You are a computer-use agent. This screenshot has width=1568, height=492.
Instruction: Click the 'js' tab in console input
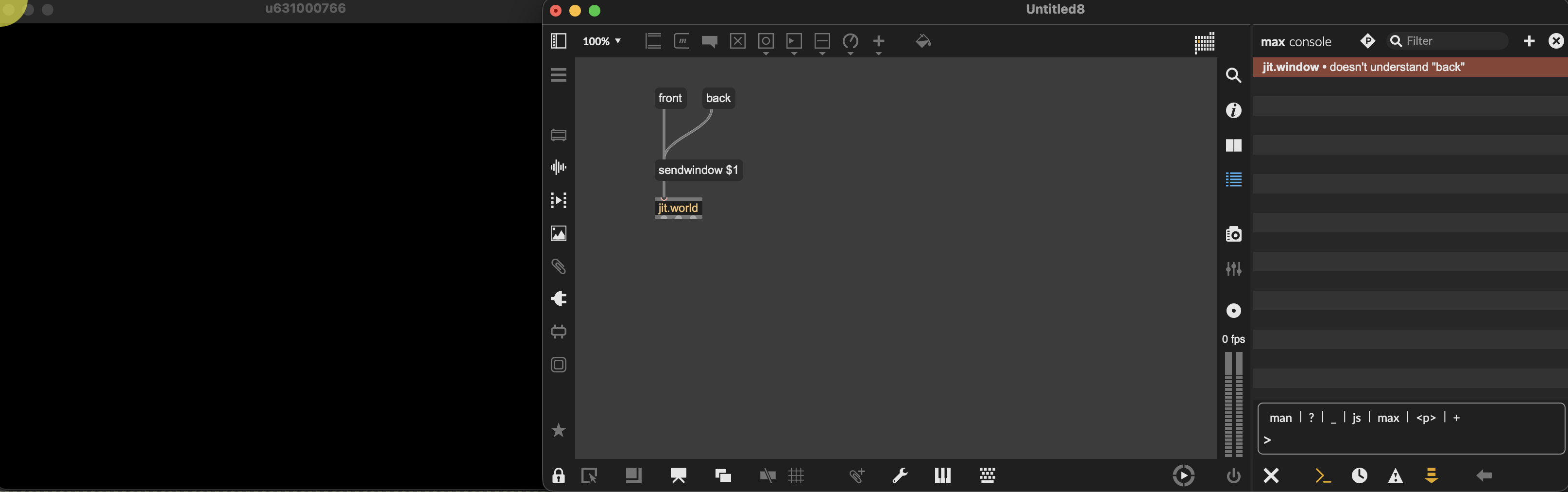pyautogui.click(x=1356, y=418)
